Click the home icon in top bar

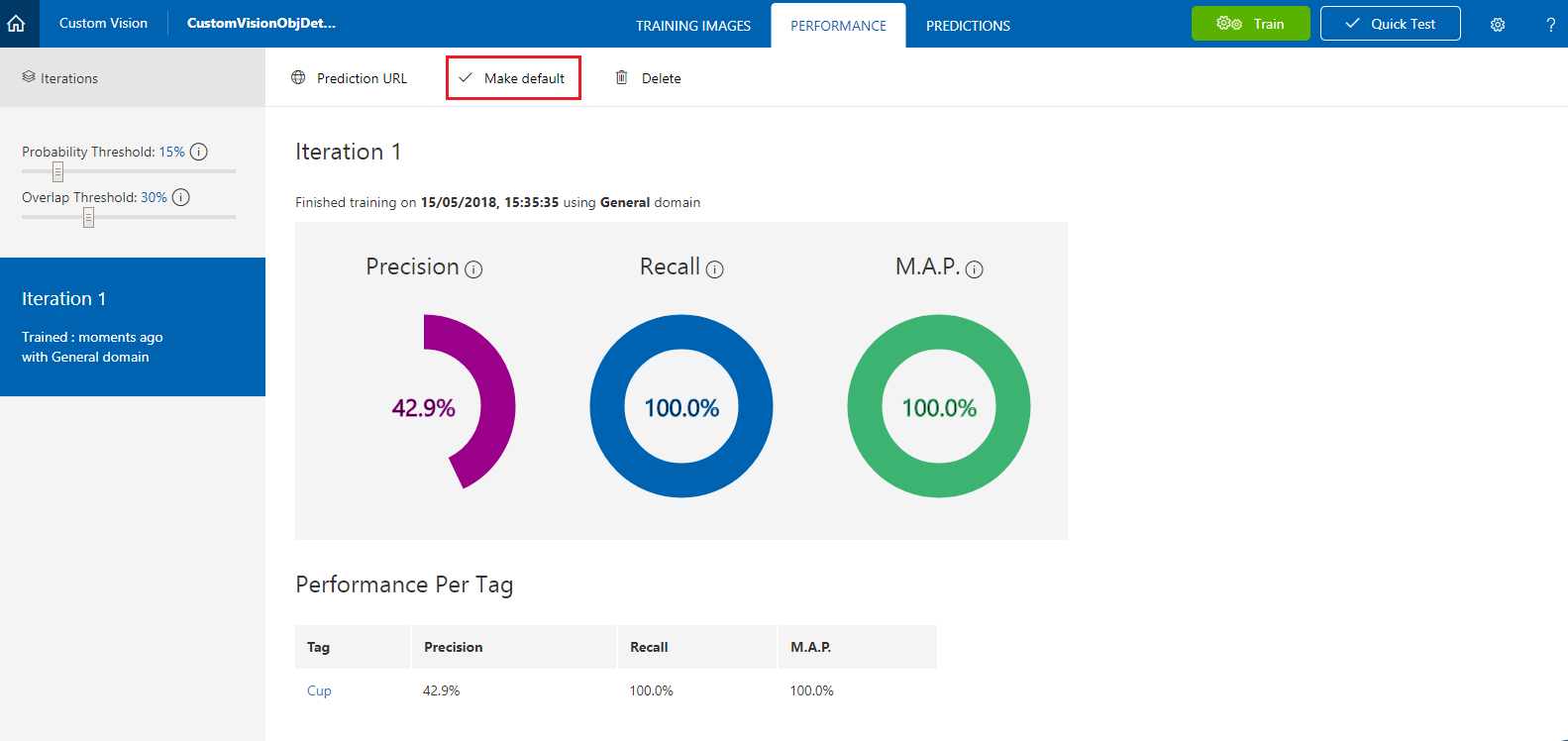tap(17, 24)
